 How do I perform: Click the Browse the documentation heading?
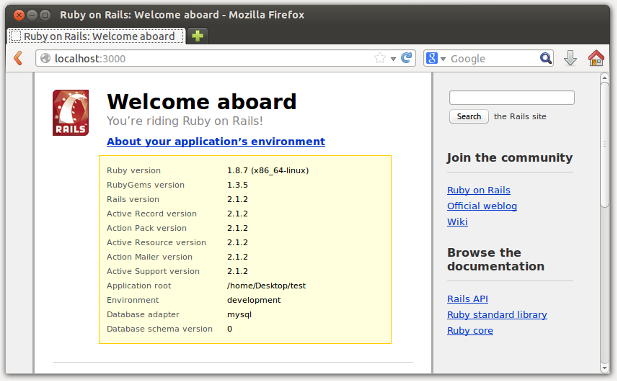[x=496, y=259]
